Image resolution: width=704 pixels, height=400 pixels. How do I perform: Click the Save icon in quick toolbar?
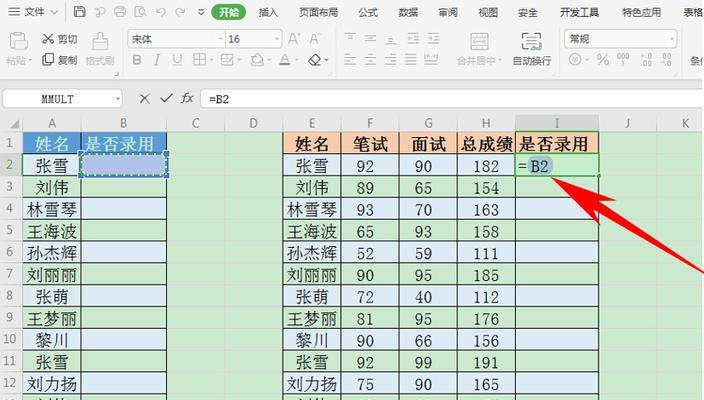(x=79, y=12)
